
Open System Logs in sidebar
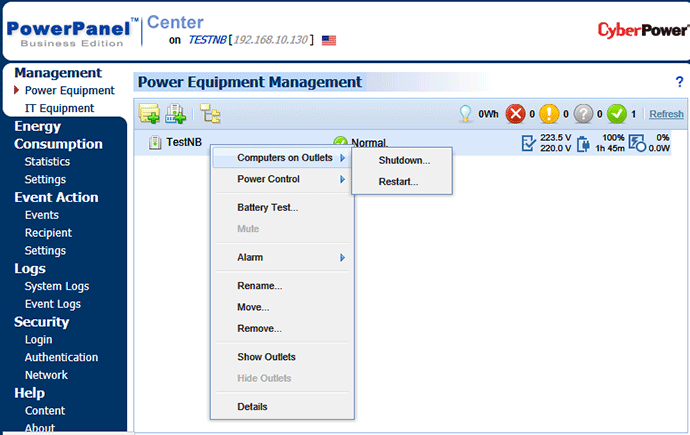point(57,286)
